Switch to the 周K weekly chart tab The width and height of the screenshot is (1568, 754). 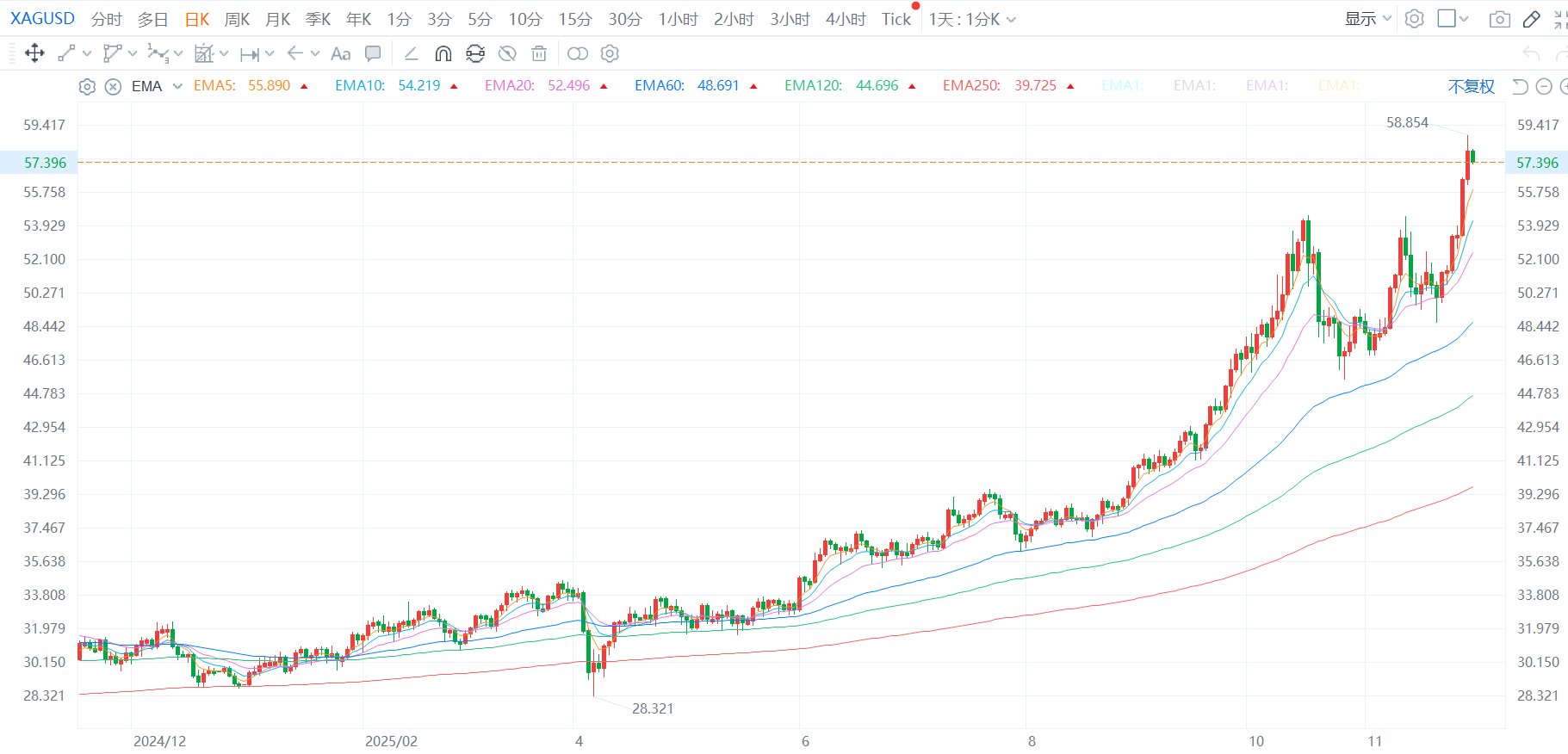click(x=237, y=19)
